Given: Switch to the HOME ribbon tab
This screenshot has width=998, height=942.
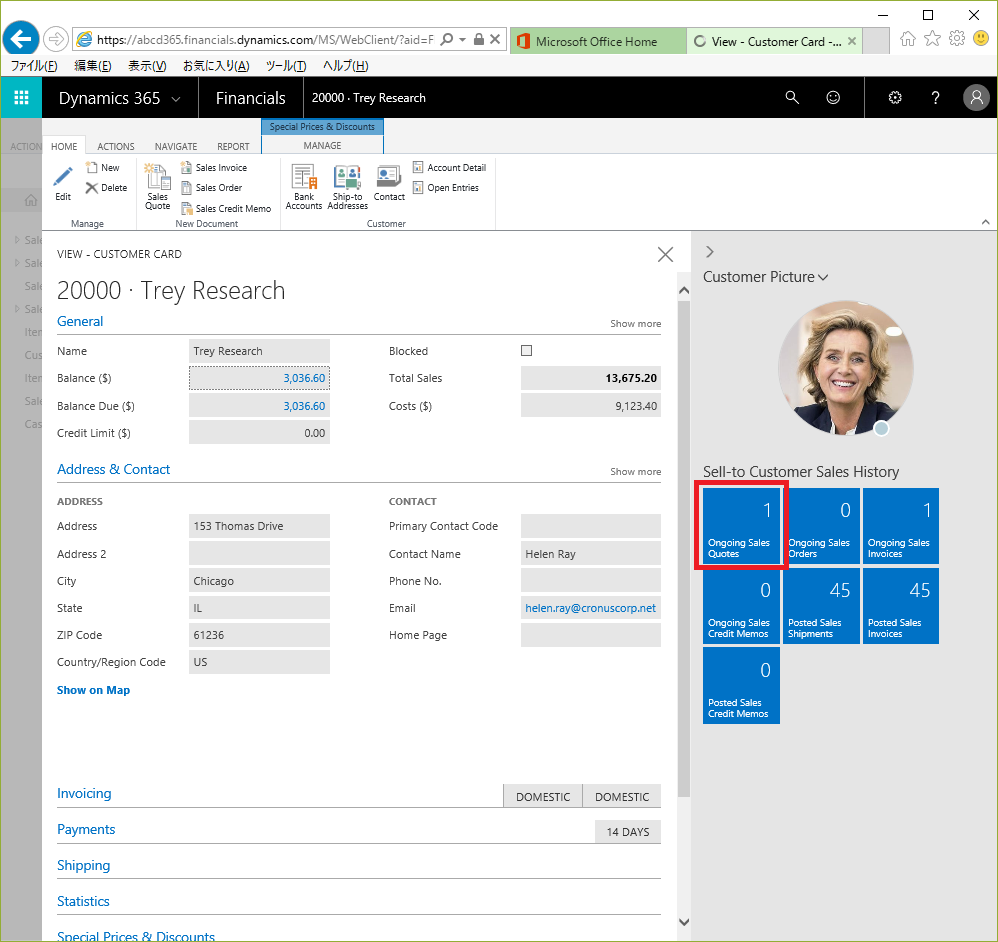Looking at the screenshot, I should (64, 146).
